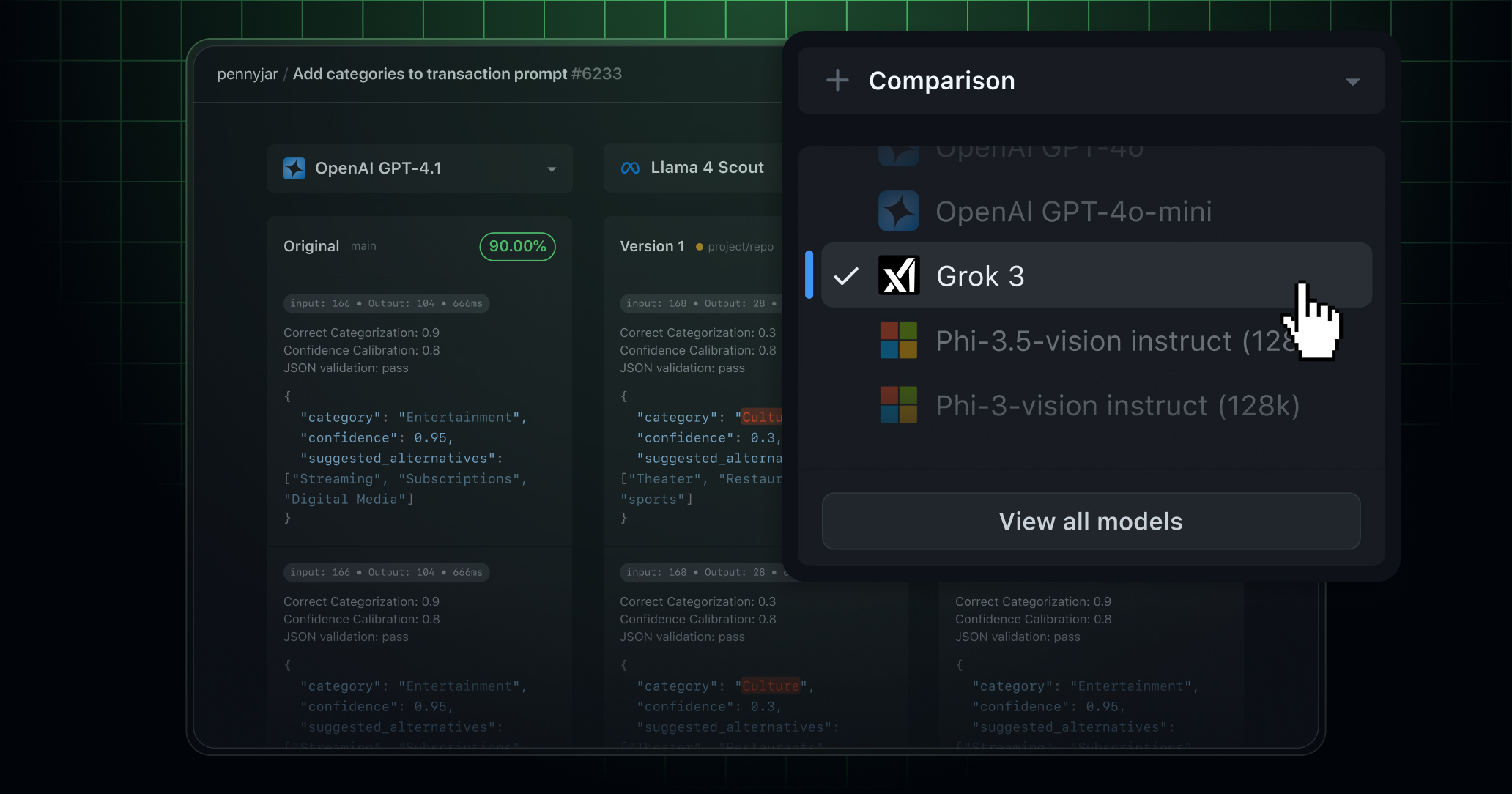Click the OpenAI icon next to GPT-4o-mini

[x=899, y=211]
